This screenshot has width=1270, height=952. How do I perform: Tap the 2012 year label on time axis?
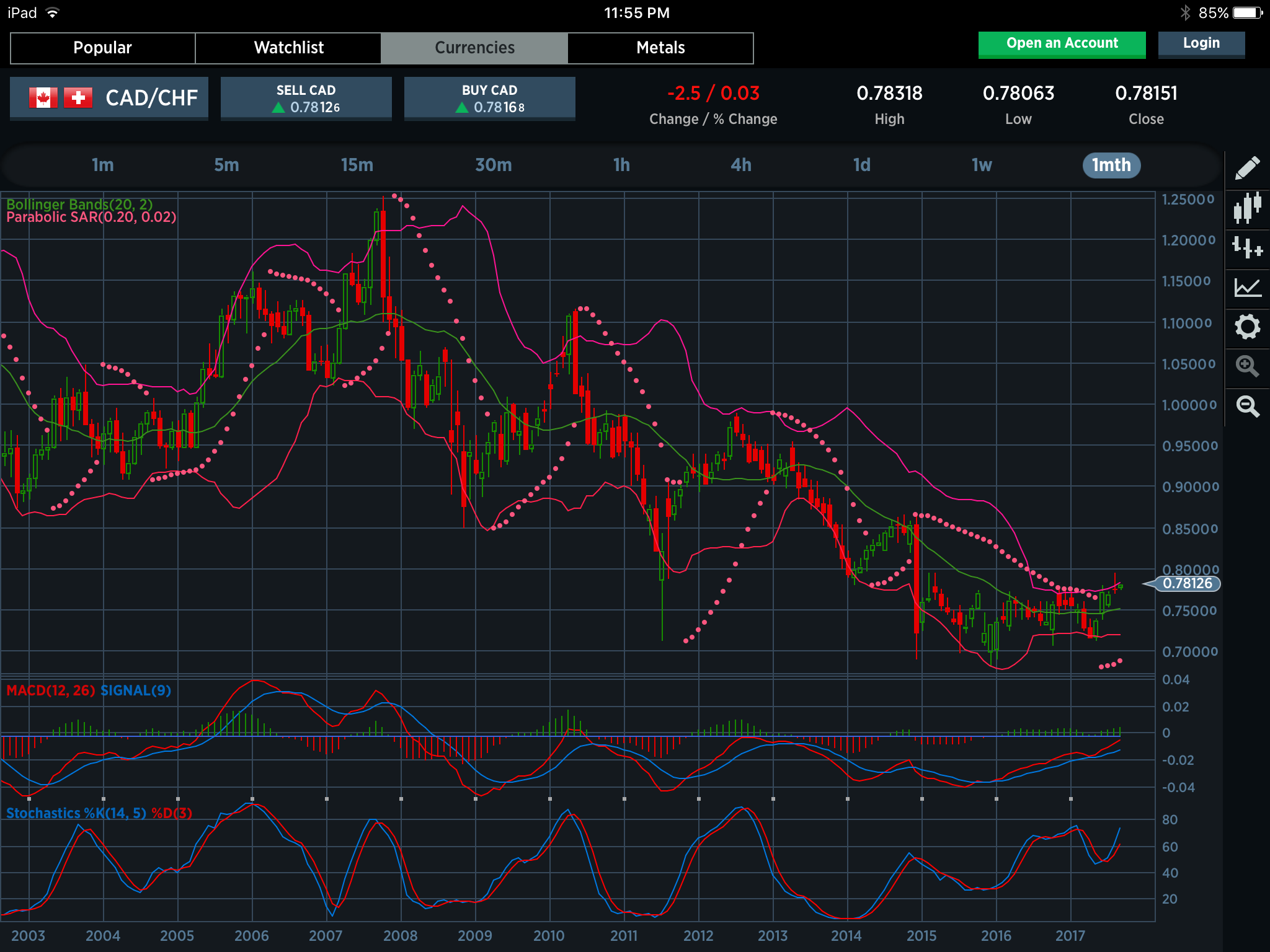698,936
